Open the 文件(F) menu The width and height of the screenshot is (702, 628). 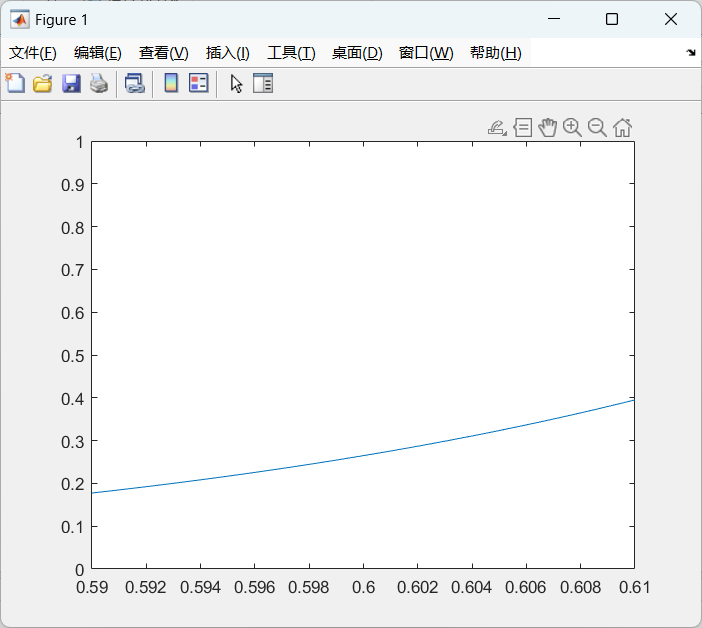[33, 53]
